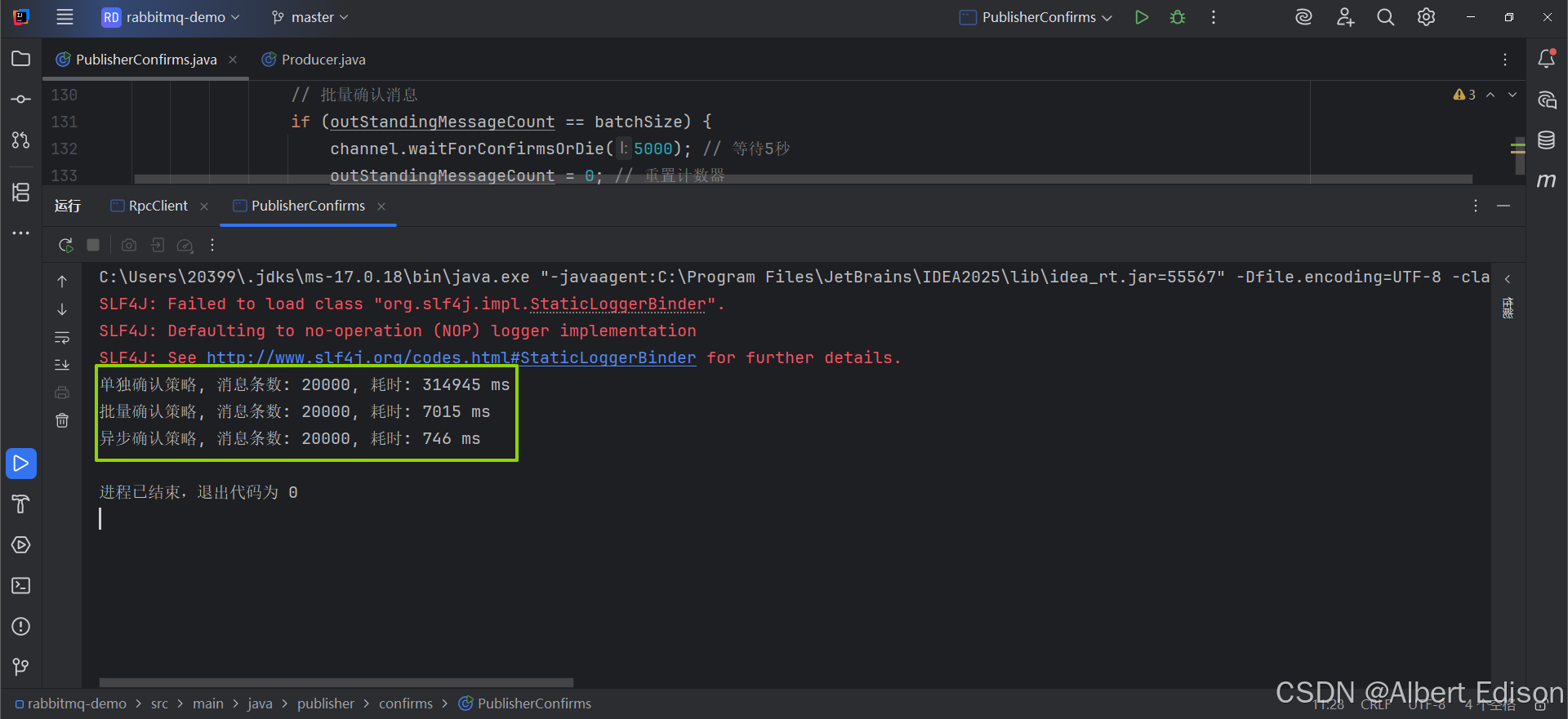The width and height of the screenshot is (1568, 719).
Task: Open the Project folder tool window
Action: 21,59
